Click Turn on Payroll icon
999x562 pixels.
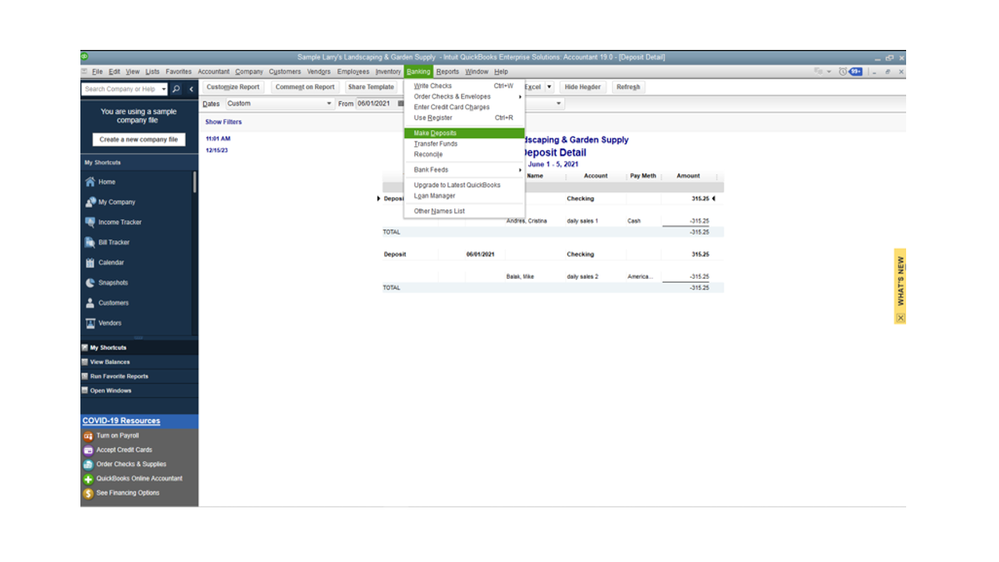click(x=88, y=436)
